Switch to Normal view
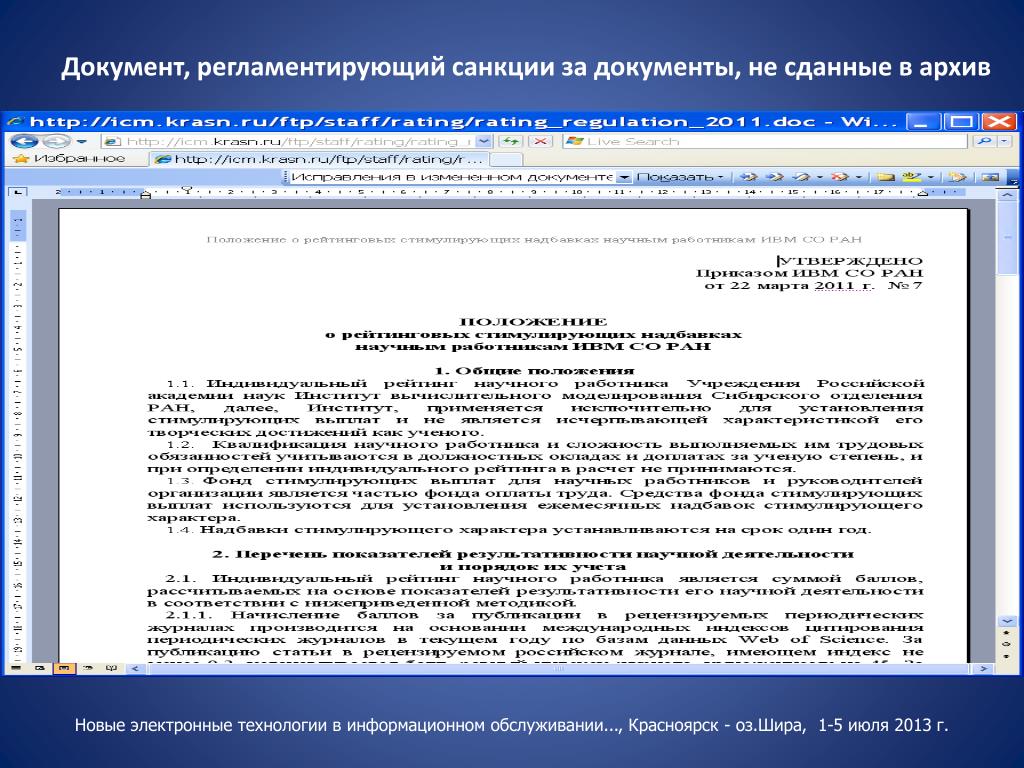Screen dimensions: 1024x768 tap(17, 668)
